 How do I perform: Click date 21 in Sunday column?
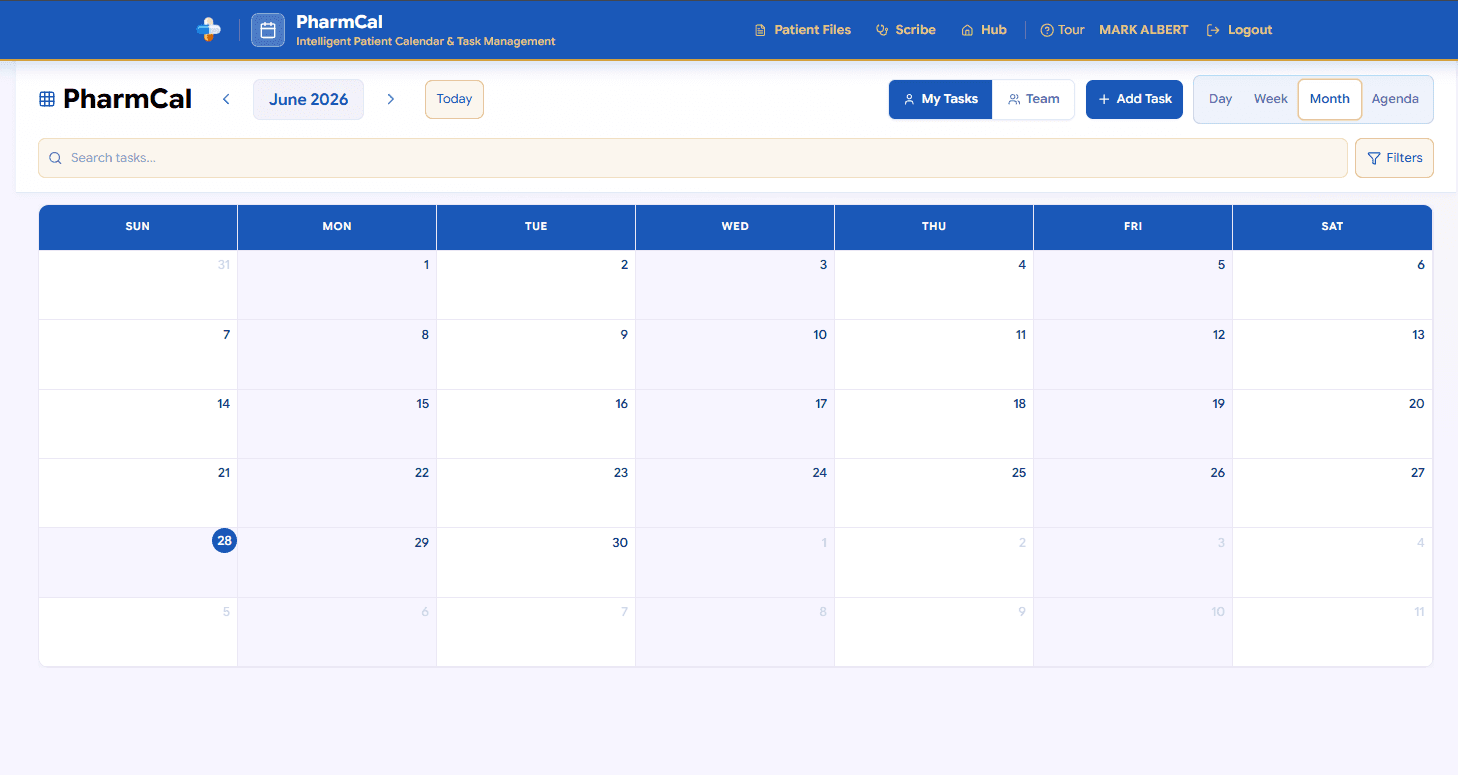pyautogui.click(x=223, y=472)
